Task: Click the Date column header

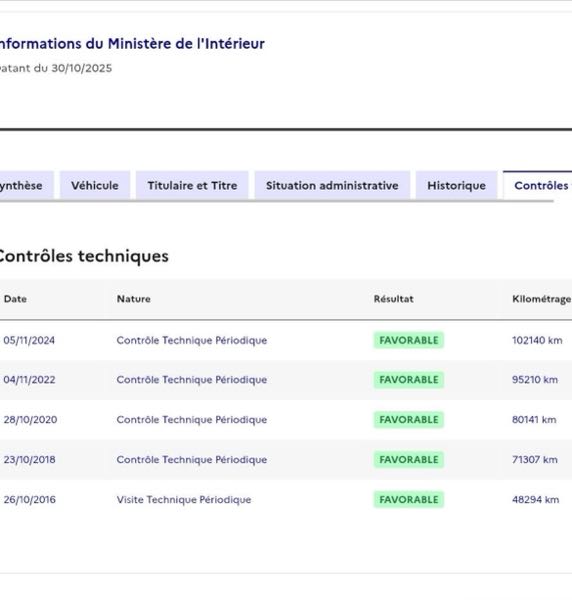Action: pos(15,299)
